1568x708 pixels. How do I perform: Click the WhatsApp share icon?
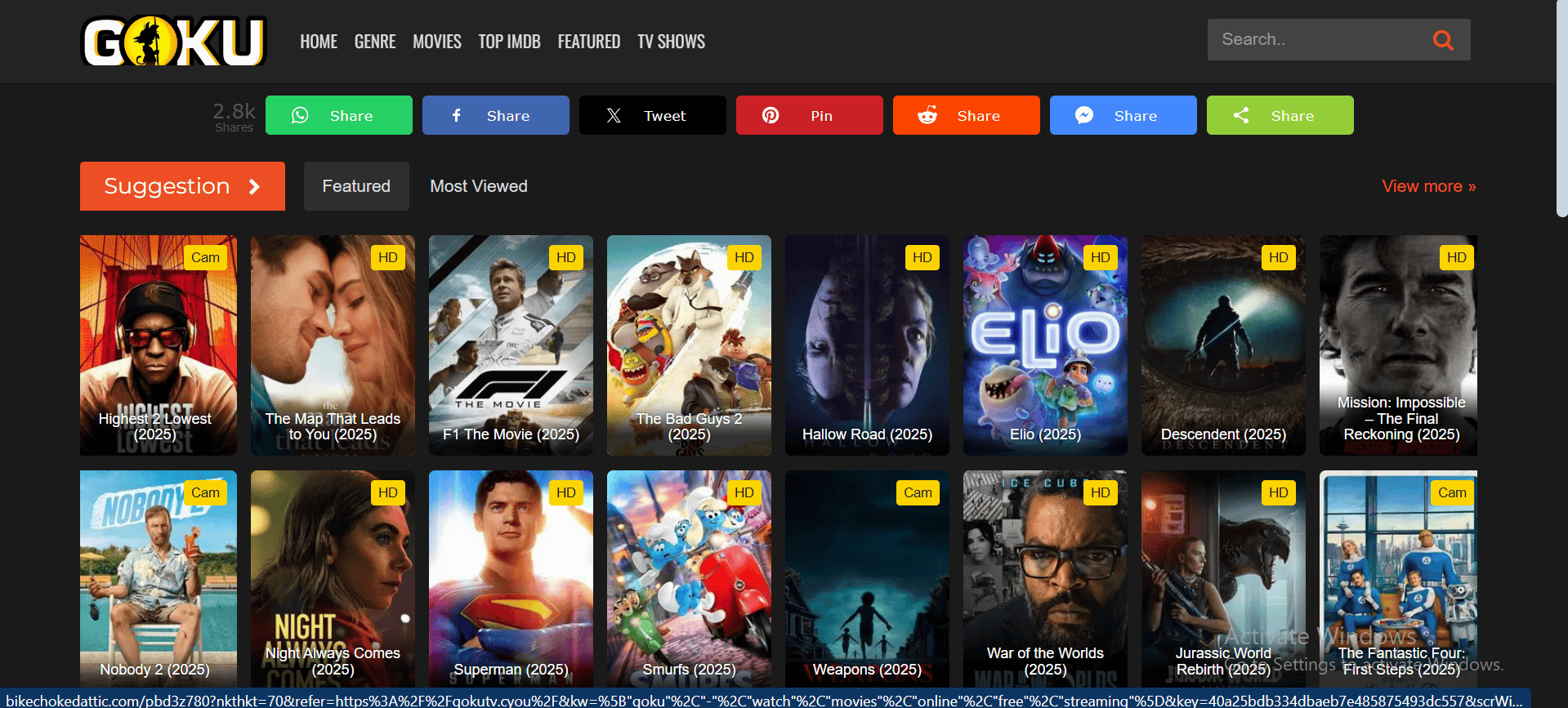(300, 115)
